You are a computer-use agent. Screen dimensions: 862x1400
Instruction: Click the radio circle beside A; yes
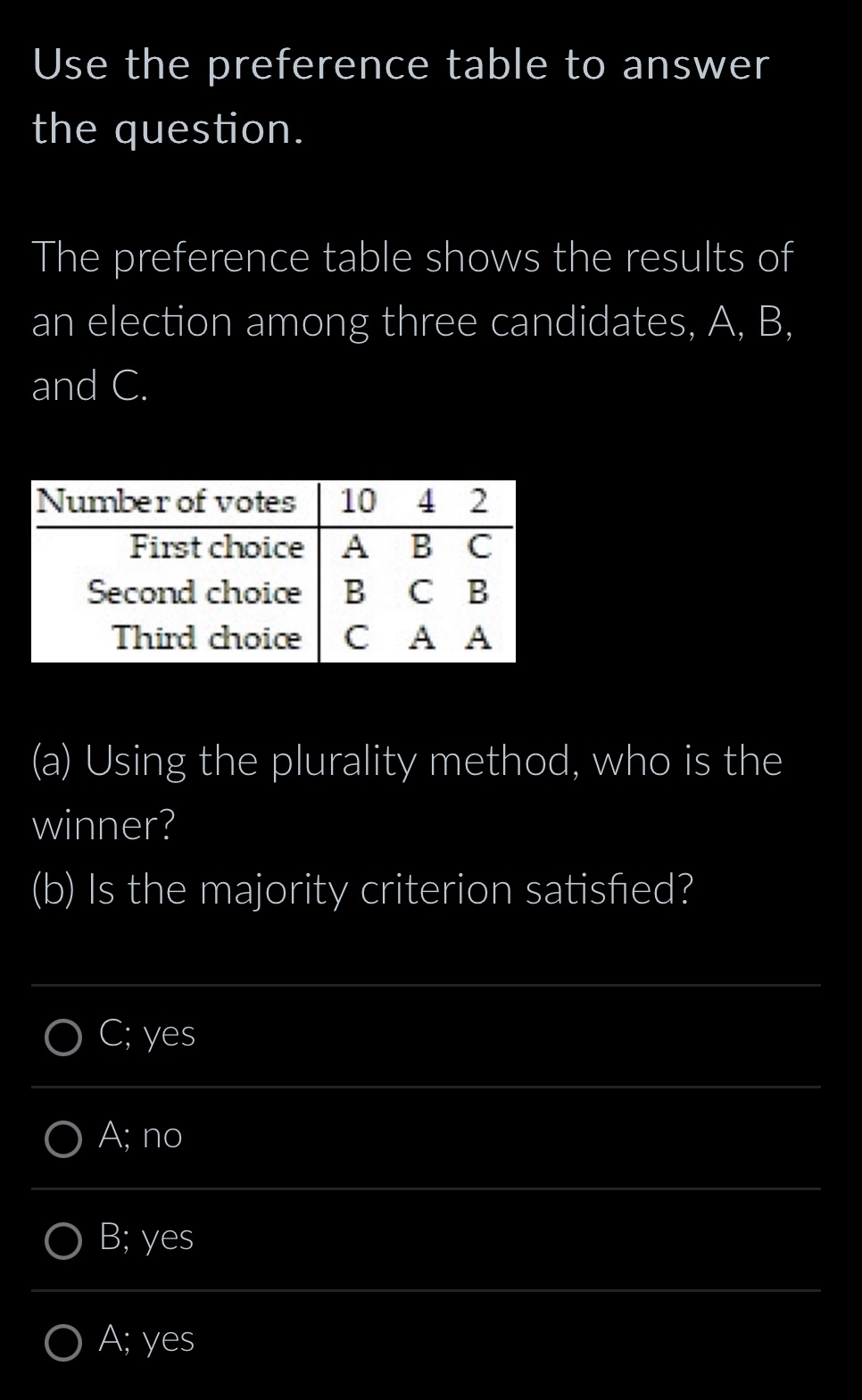pyautogui.click(x=62, y=1342)
